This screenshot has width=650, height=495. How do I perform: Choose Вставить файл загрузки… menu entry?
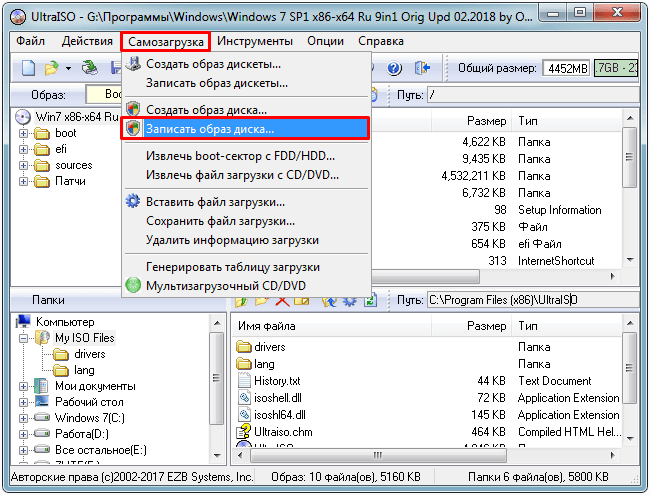click(246, 202)
